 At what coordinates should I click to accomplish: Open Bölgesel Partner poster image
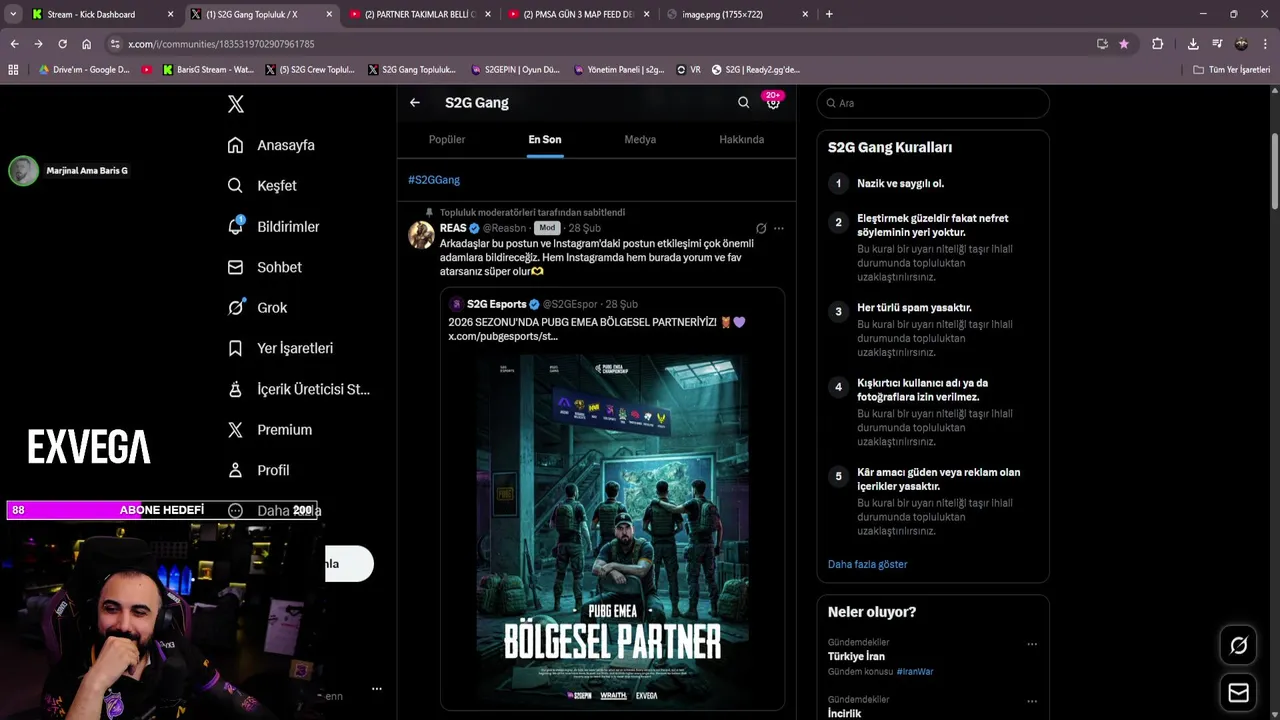tap(612, 530)
